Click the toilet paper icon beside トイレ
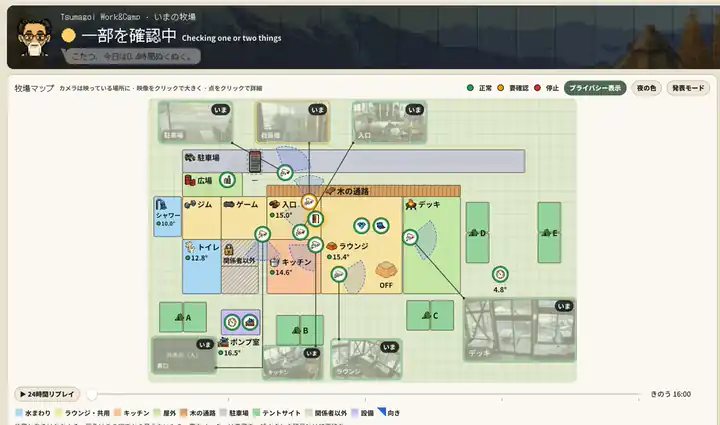The height and width of the screenshot is (425, 720). [190, 247]
